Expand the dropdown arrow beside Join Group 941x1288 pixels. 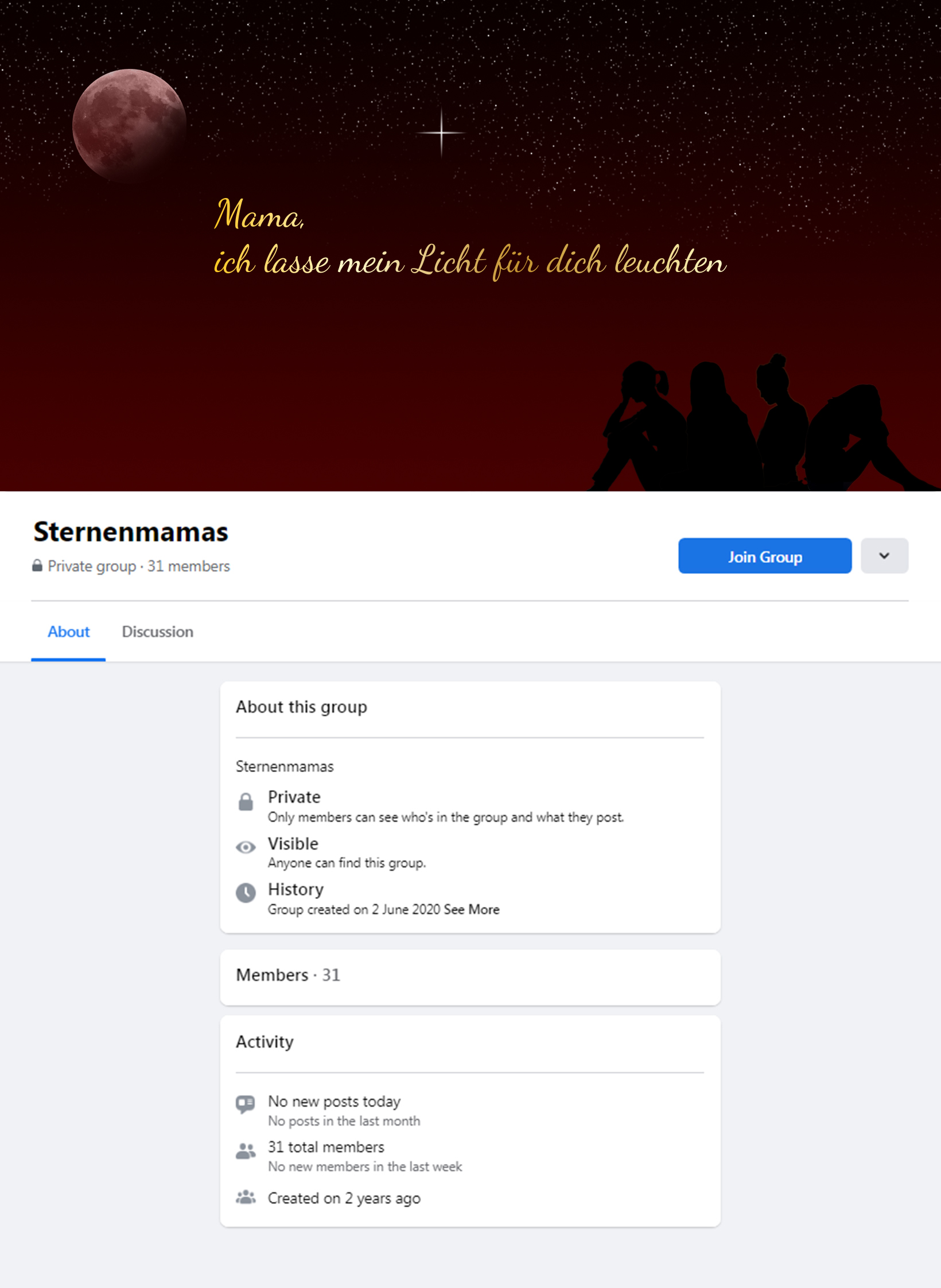click(x=884, y=556)
